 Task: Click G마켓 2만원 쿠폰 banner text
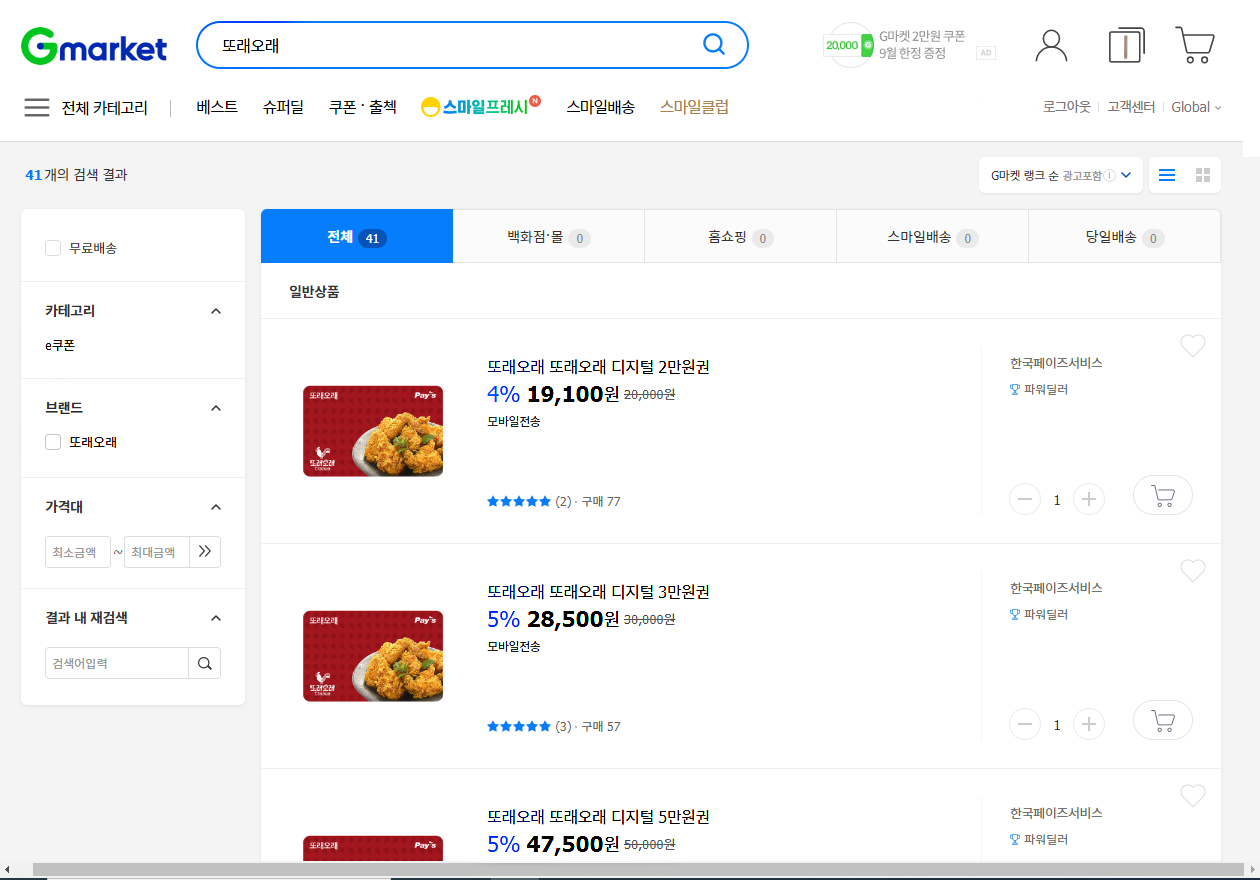922,44
